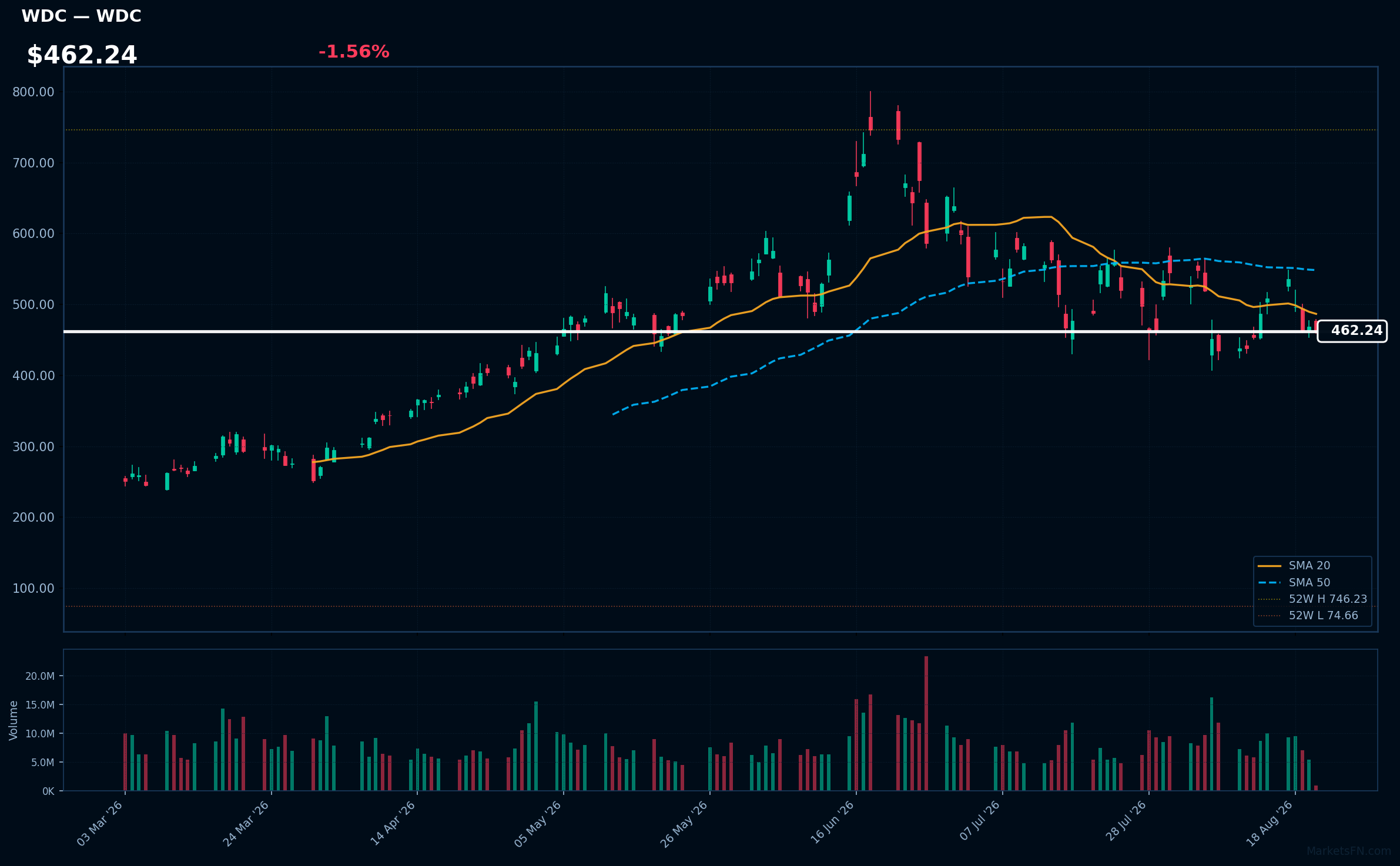Click the tallest red volume bar above 20M

926,723
